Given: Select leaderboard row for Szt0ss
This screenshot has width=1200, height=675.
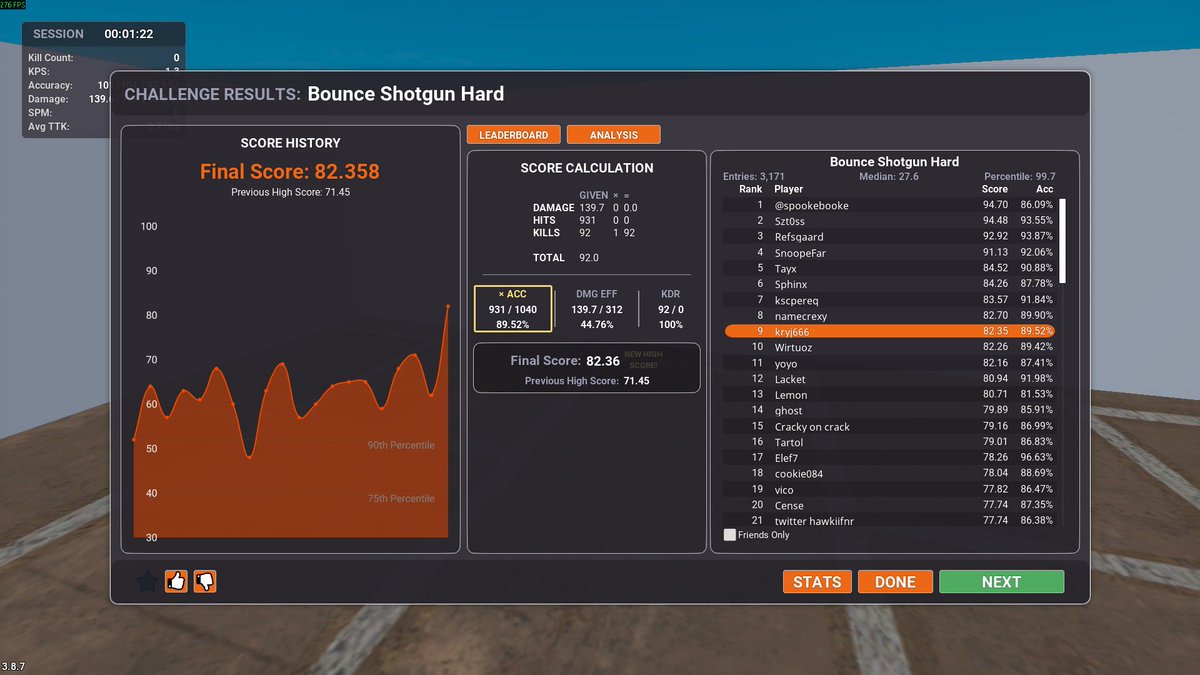Looking at the screenshot, I should (890, 221).
